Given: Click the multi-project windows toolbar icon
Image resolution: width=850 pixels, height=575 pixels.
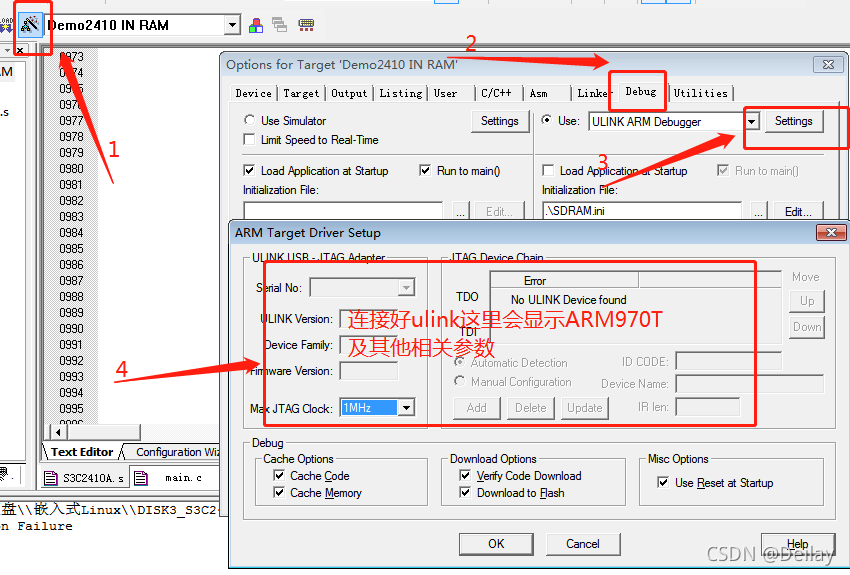Looking at the screenshot, I should (x=280, y=24).
